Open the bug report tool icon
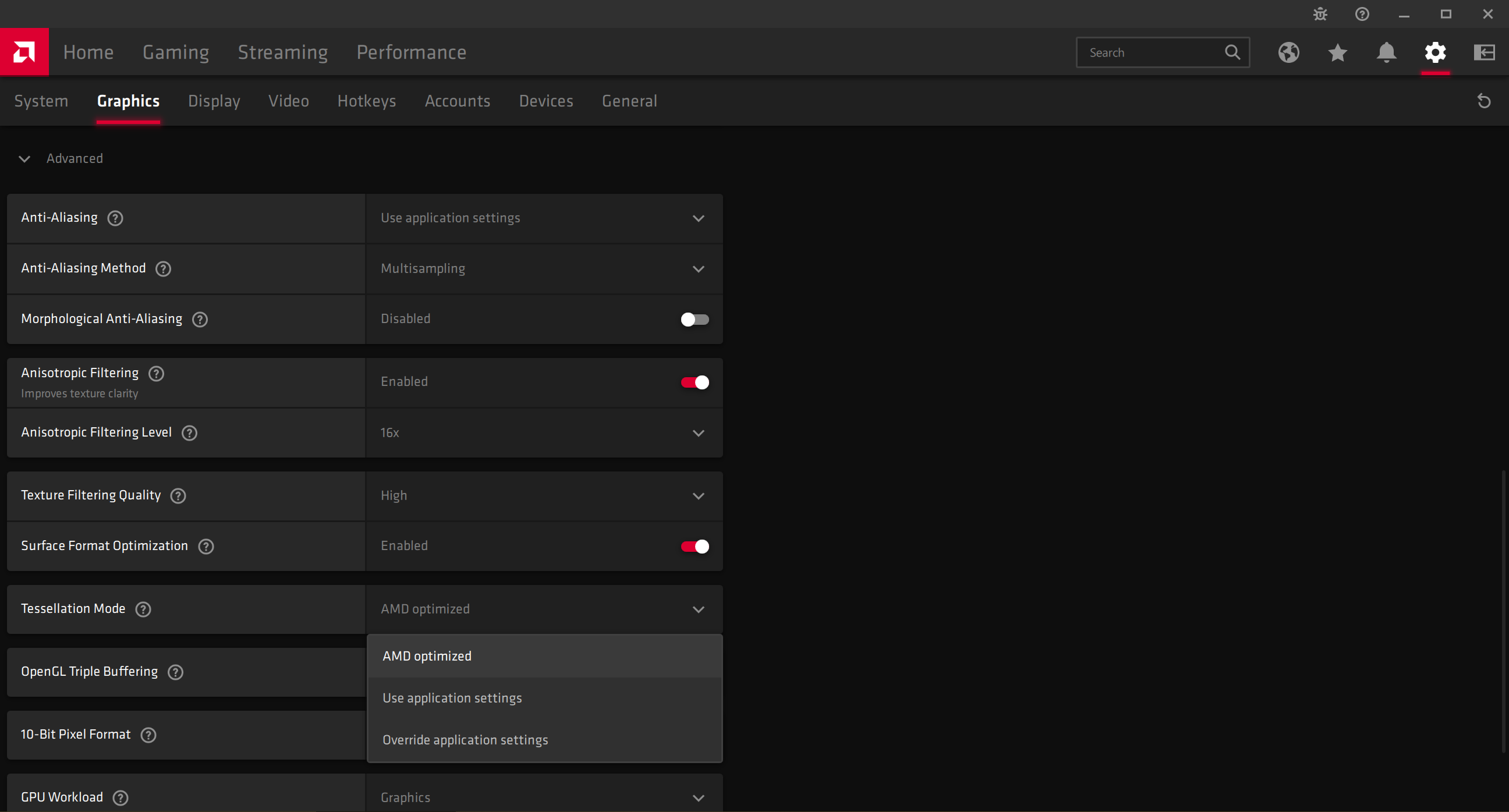The image size is (1509, 812). [1320, 14]
